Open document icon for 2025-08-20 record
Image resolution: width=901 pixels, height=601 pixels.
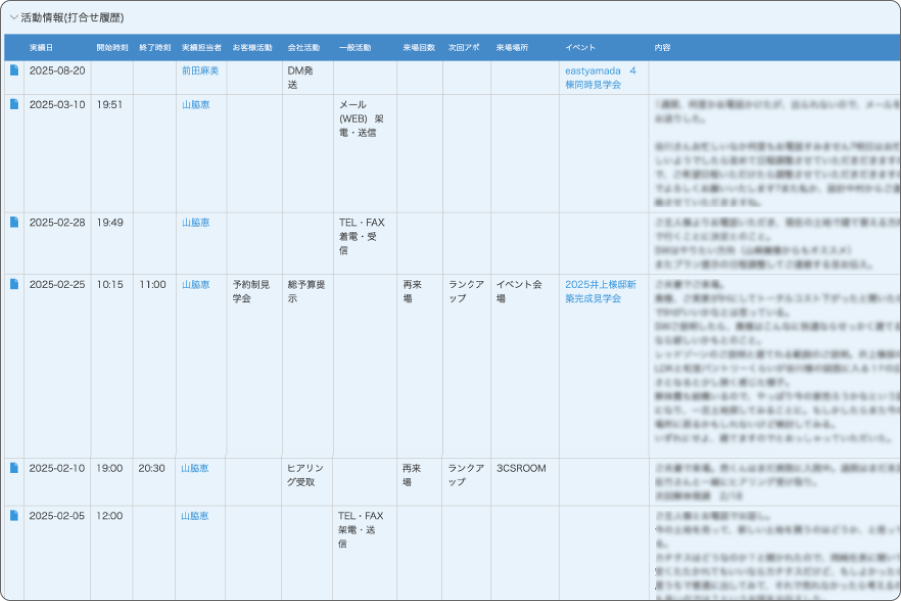coord(14,70)
